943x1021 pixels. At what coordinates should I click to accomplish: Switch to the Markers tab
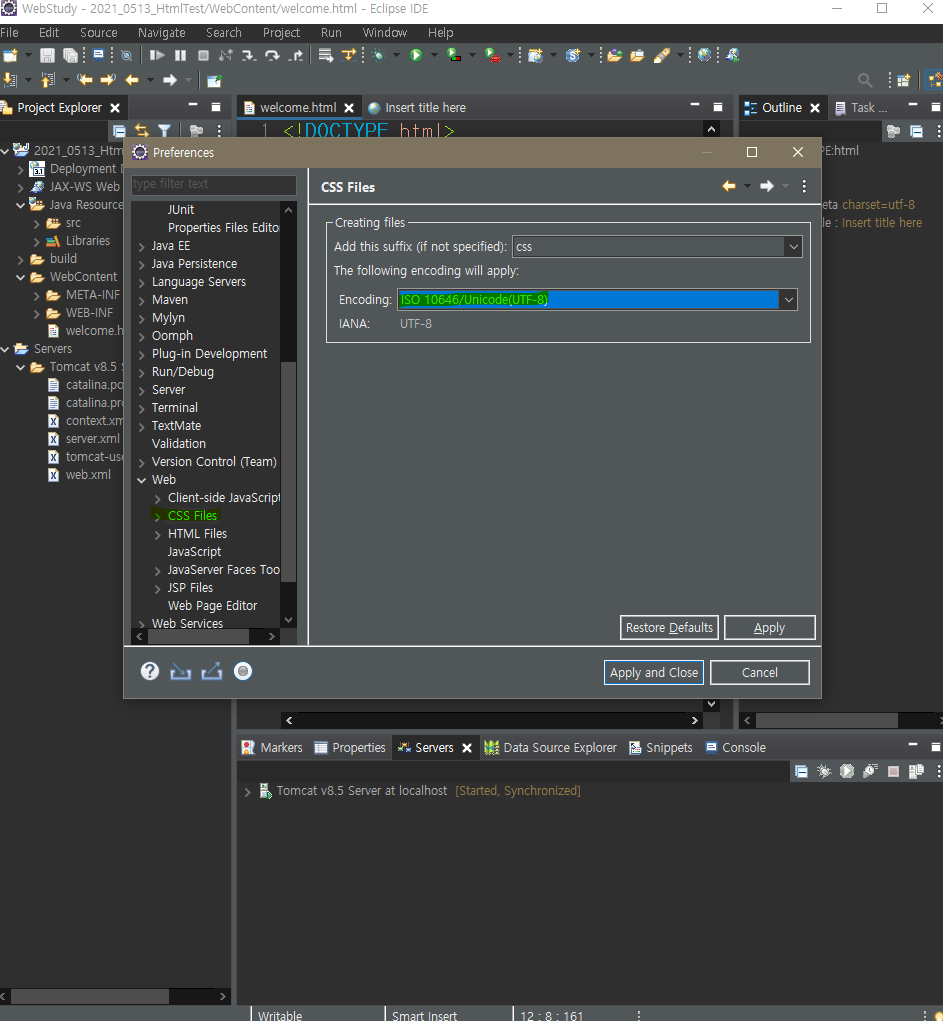click(x=272, y=748)
